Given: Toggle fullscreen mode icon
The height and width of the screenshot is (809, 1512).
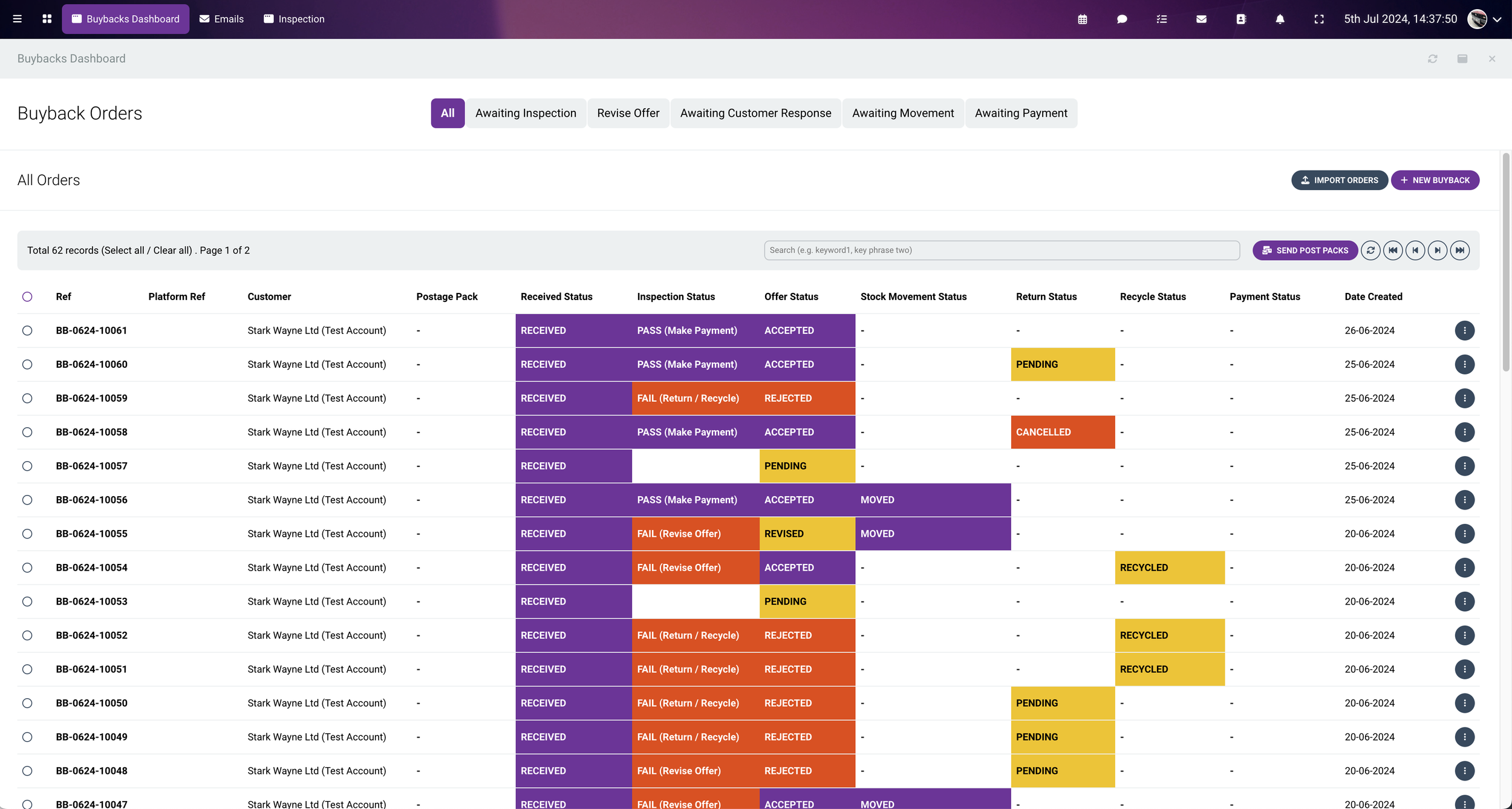Looking at the screenshot, I should click(x=1319, y=19).
